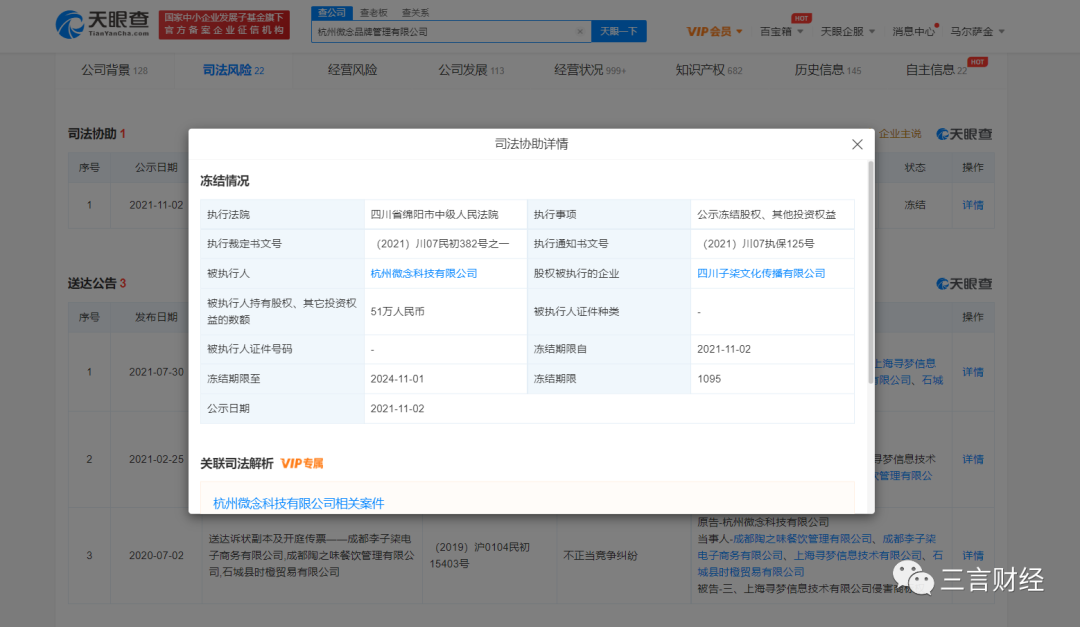This screenshot has width=1080, height=627.
Task: Expand the VIP会员 dropdown
Action: pos(714,32)
